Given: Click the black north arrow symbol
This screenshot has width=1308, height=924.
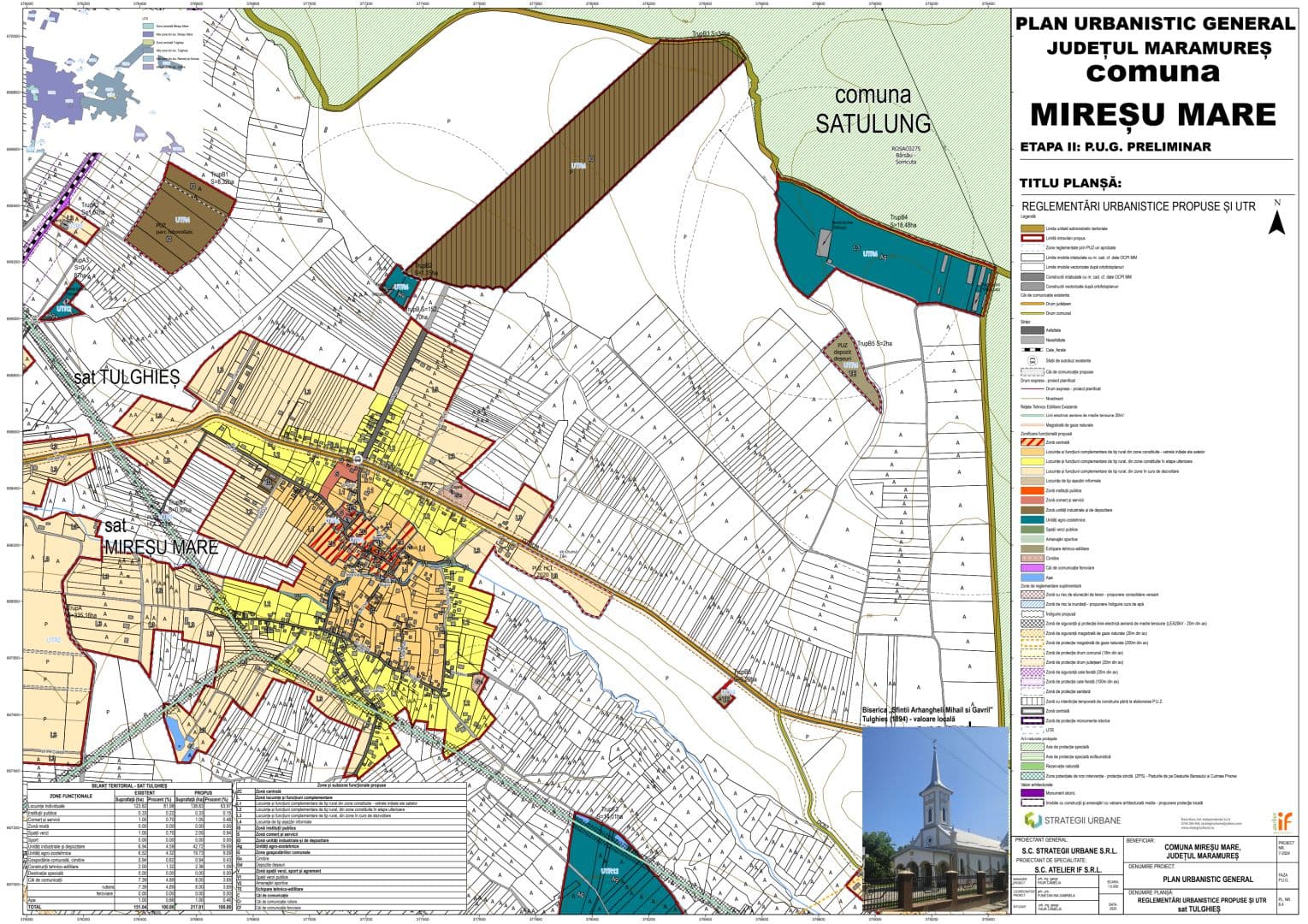Looking at the screenshot, I should point(1276,222).
